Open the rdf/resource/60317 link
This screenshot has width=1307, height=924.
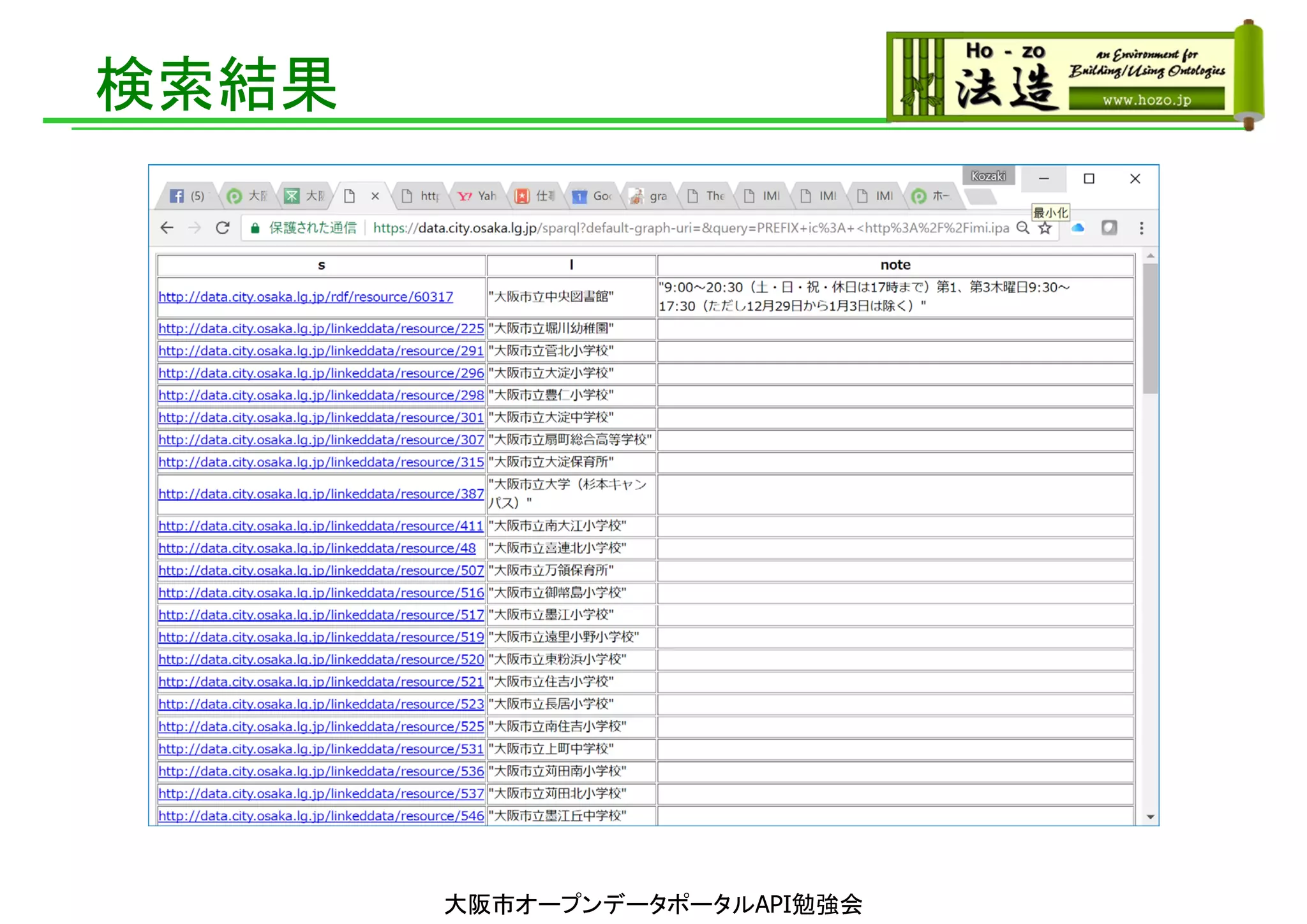306,297
